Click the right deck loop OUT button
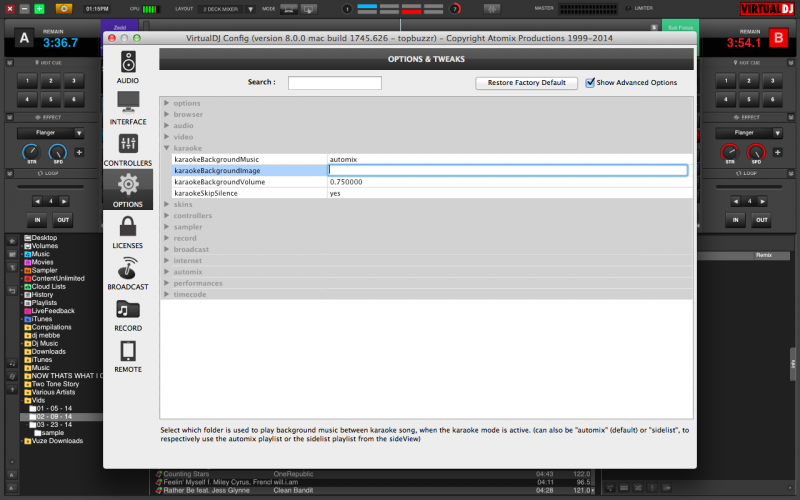This screenshot has width=800, height=500. [761, 220]
